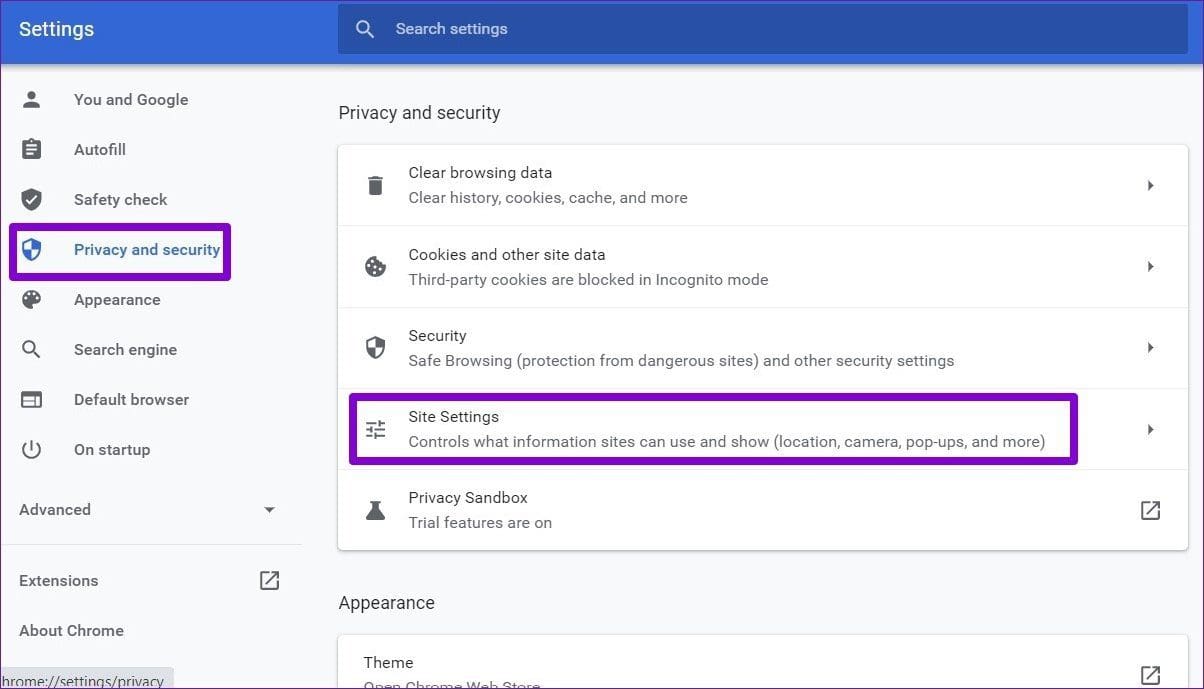Click 'Clear history, cookies, cache, and more'
Image resolution: width=1204 pixels, height=689 pixels.
point(548,197)
